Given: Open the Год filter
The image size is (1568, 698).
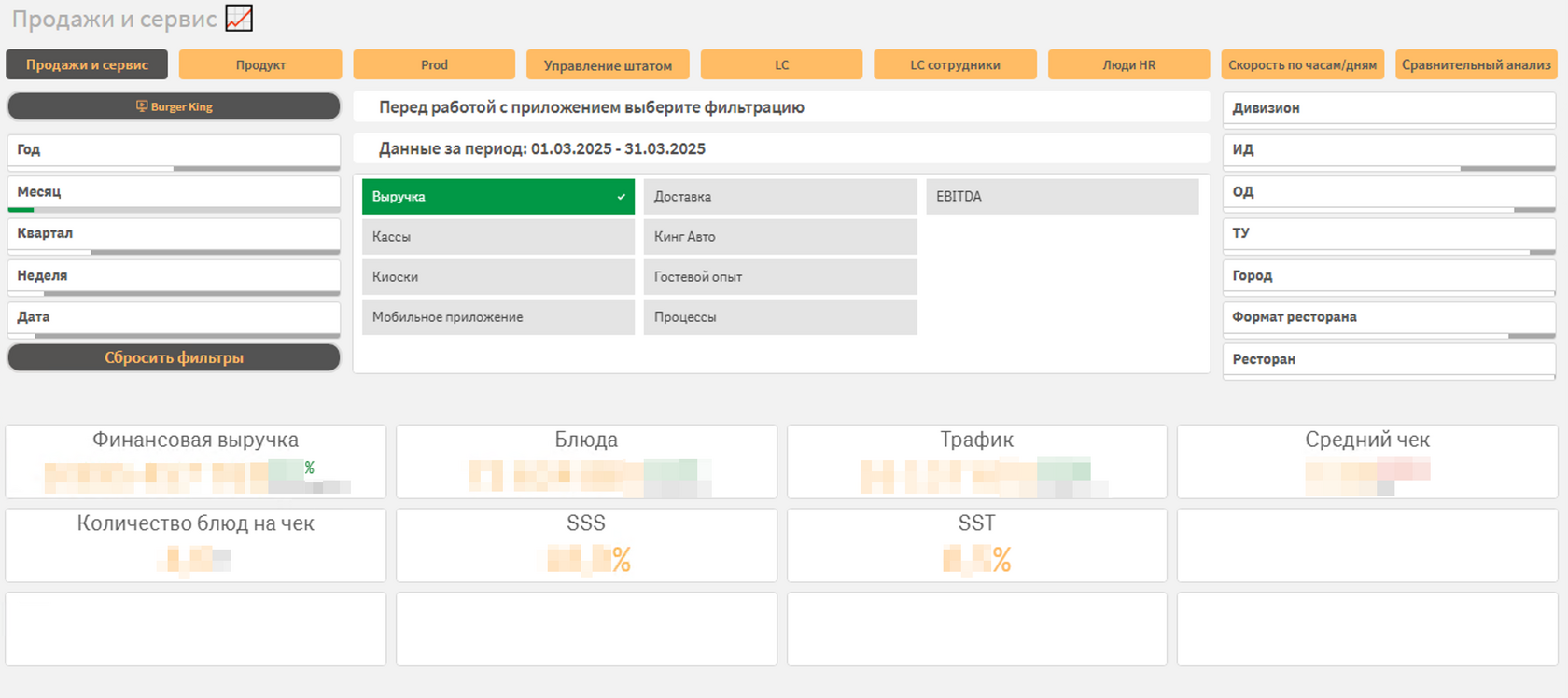Looking at the screenshot, I should 174,152.
